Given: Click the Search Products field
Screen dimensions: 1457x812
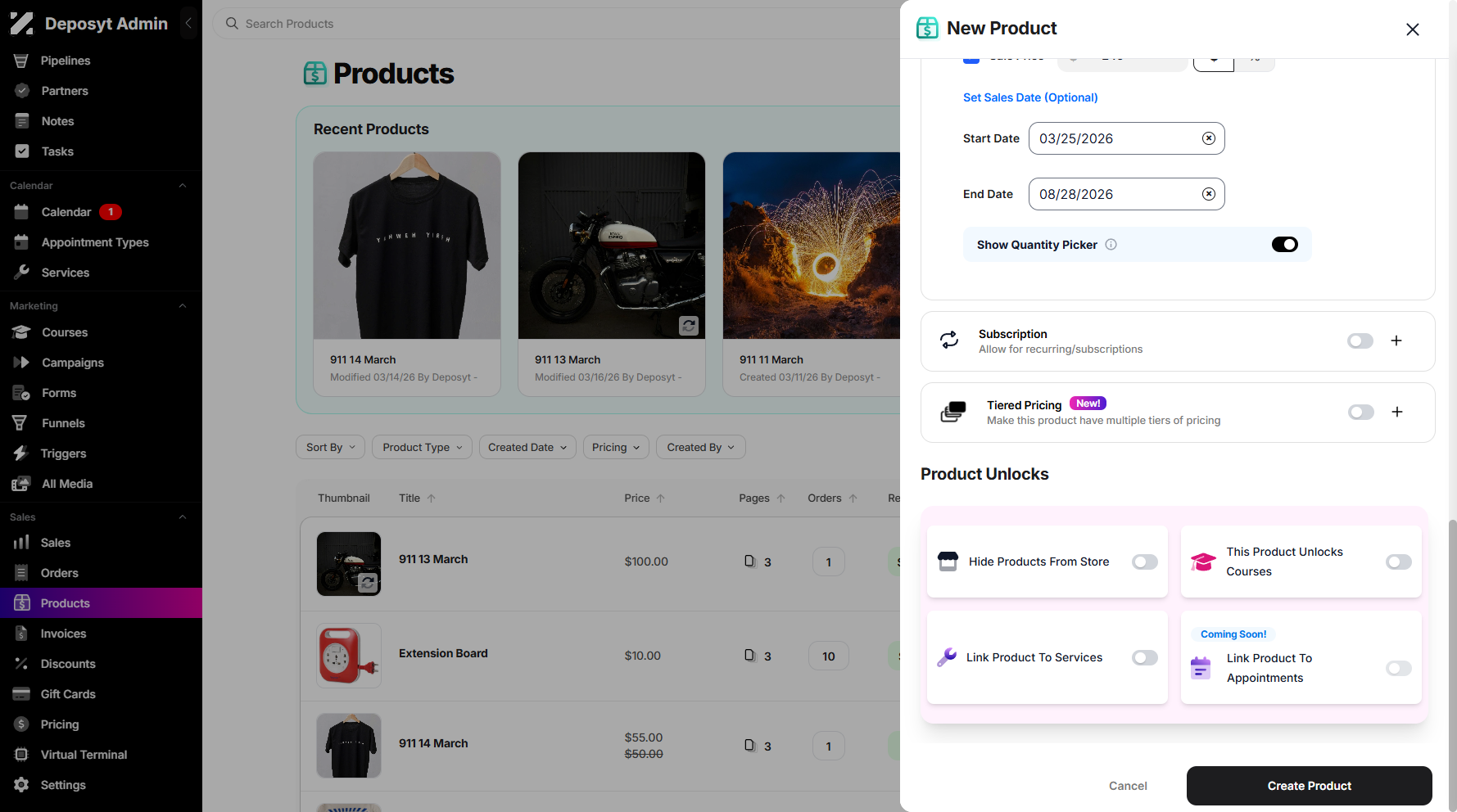Looking at the screenshot, I should coord(557,24).
